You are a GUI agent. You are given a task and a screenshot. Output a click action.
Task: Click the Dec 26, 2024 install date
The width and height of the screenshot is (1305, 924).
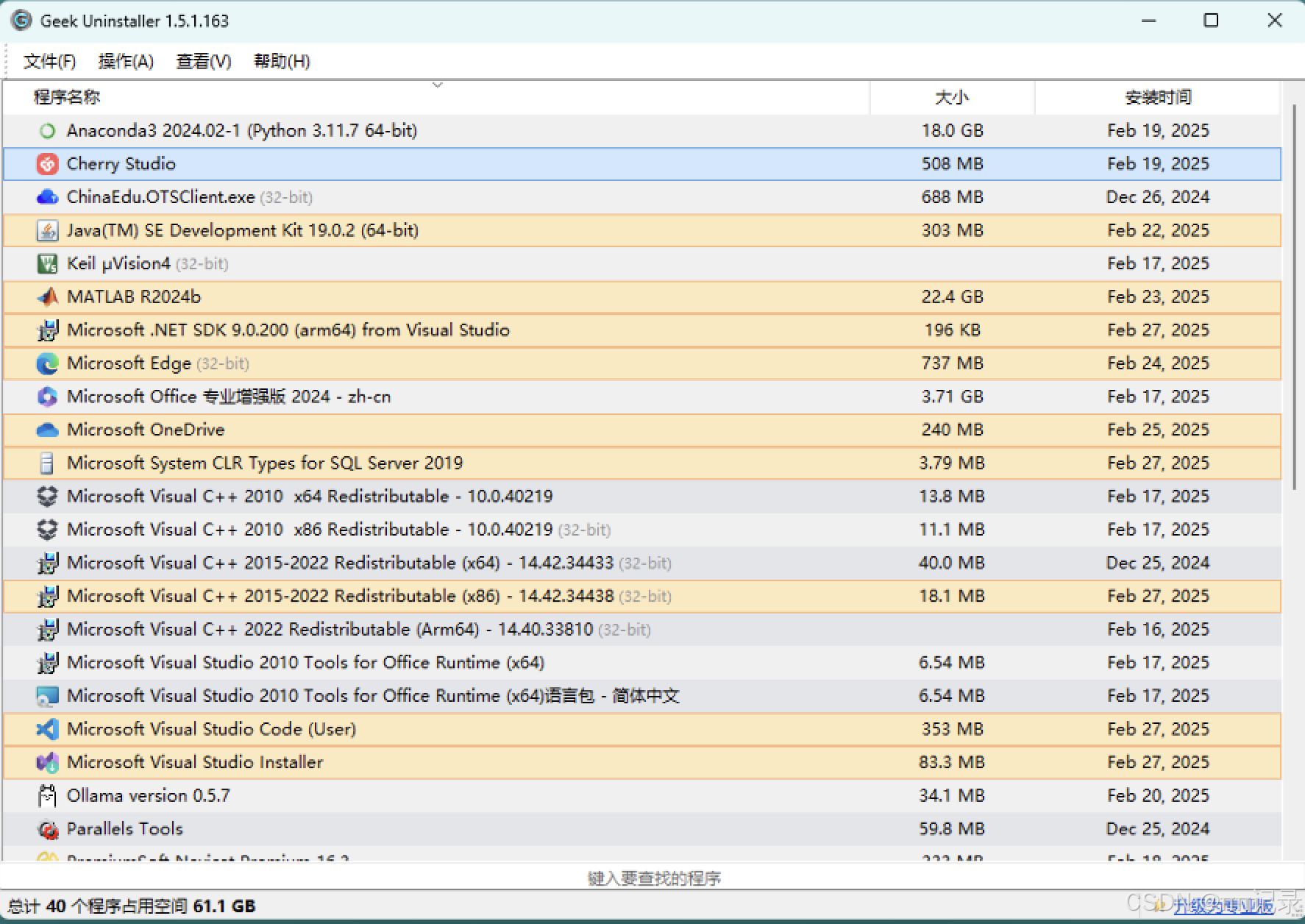[1158, 197]
